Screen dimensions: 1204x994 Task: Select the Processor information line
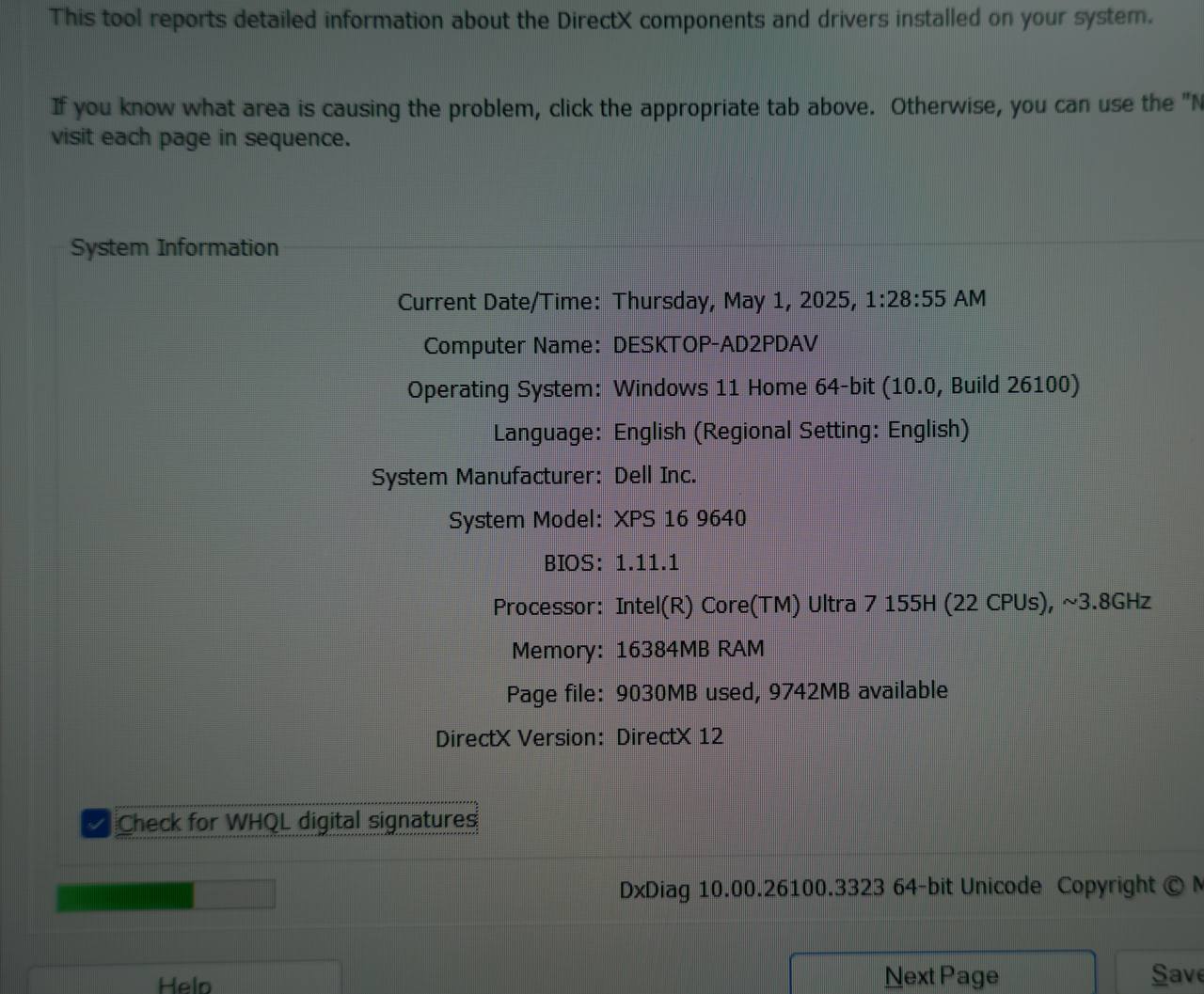882,604
